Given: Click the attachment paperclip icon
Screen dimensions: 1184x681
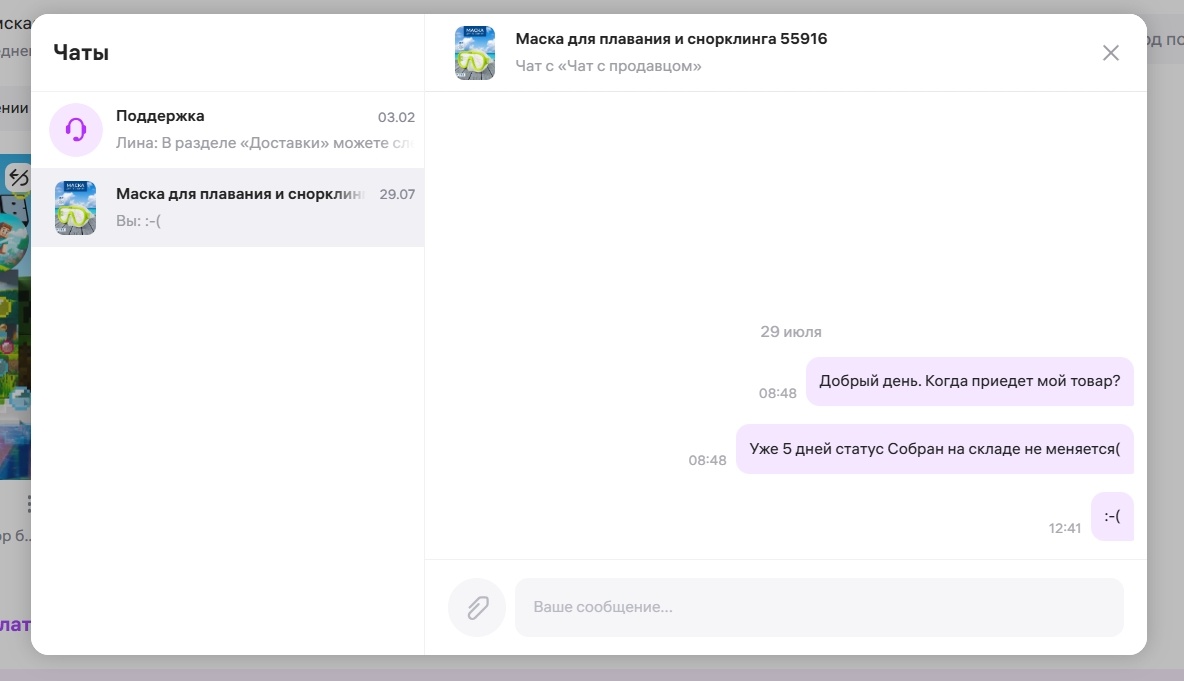Looking at the screenshot, I should [x=476, y=607].
